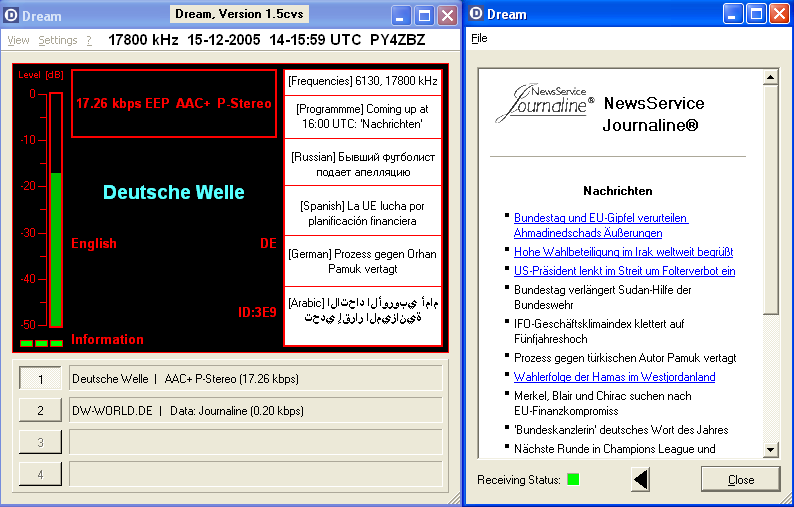Click the NewsService Journaline logo
This screenshot has width=794, height=507.
pyautogui.click(x=544, y=103)
